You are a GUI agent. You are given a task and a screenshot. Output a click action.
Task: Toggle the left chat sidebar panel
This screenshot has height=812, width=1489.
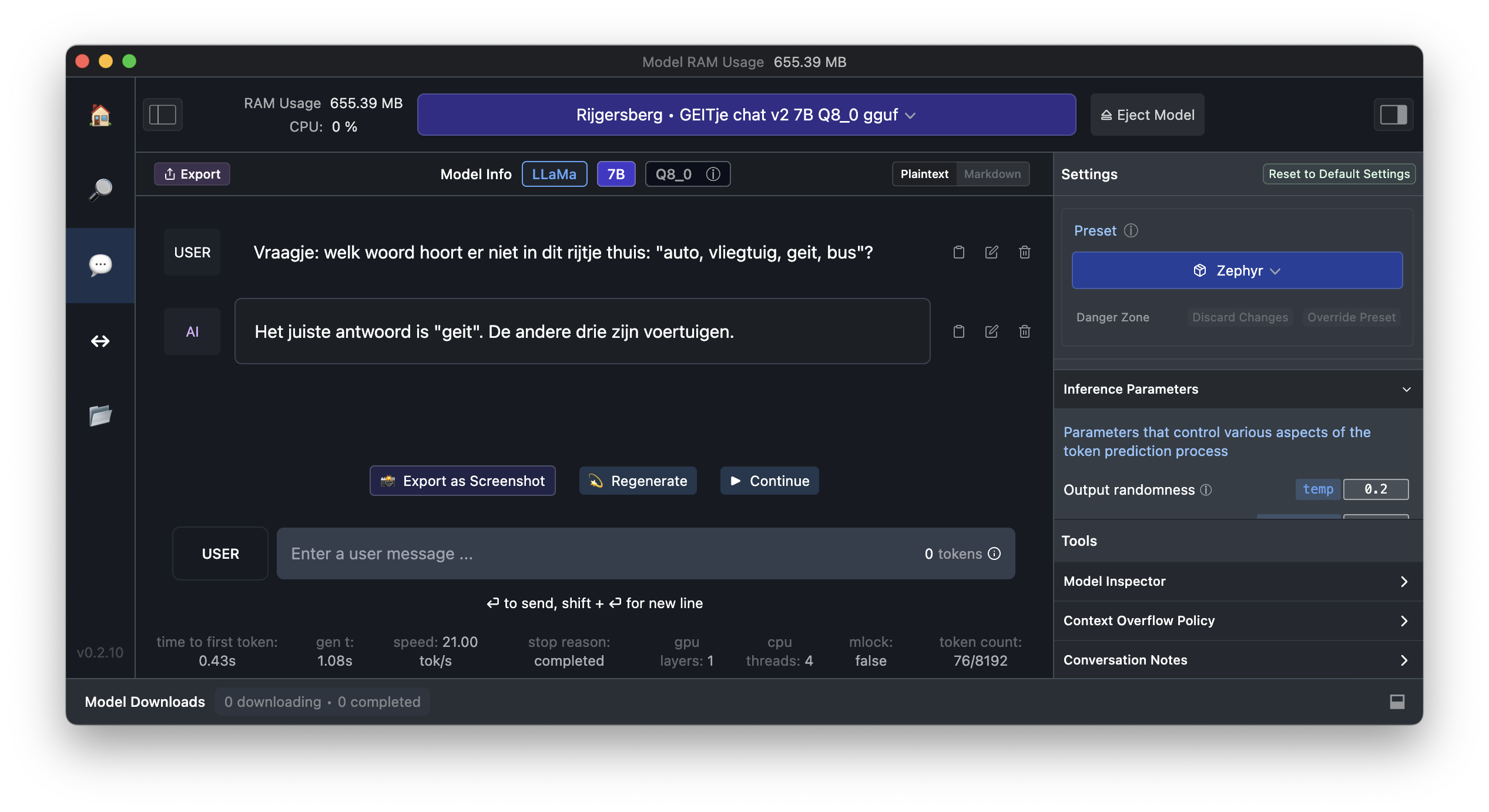(x=163, y=115)
